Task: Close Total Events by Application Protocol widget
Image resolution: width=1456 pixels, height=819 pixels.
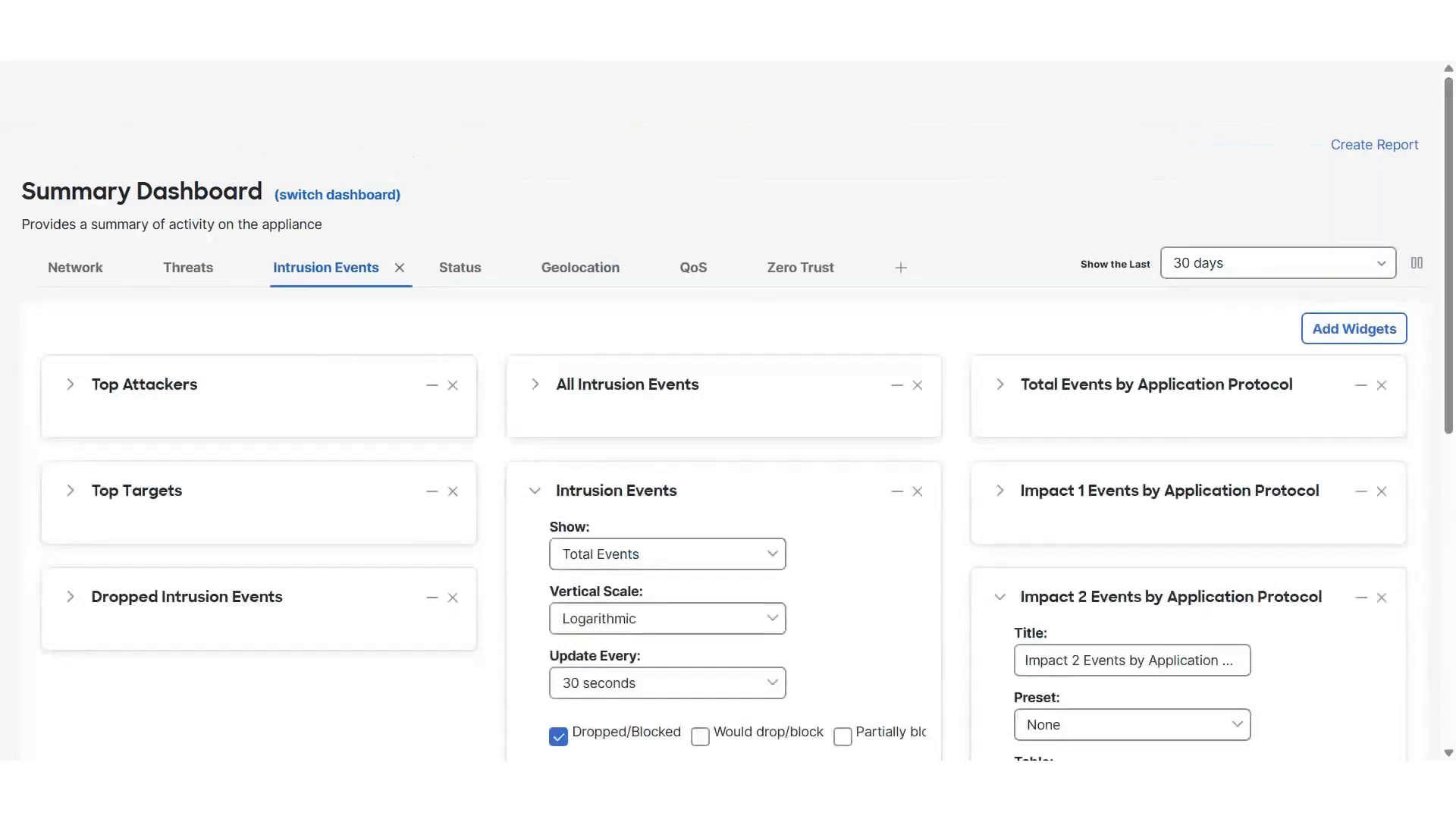Action: click(1382, 385)
